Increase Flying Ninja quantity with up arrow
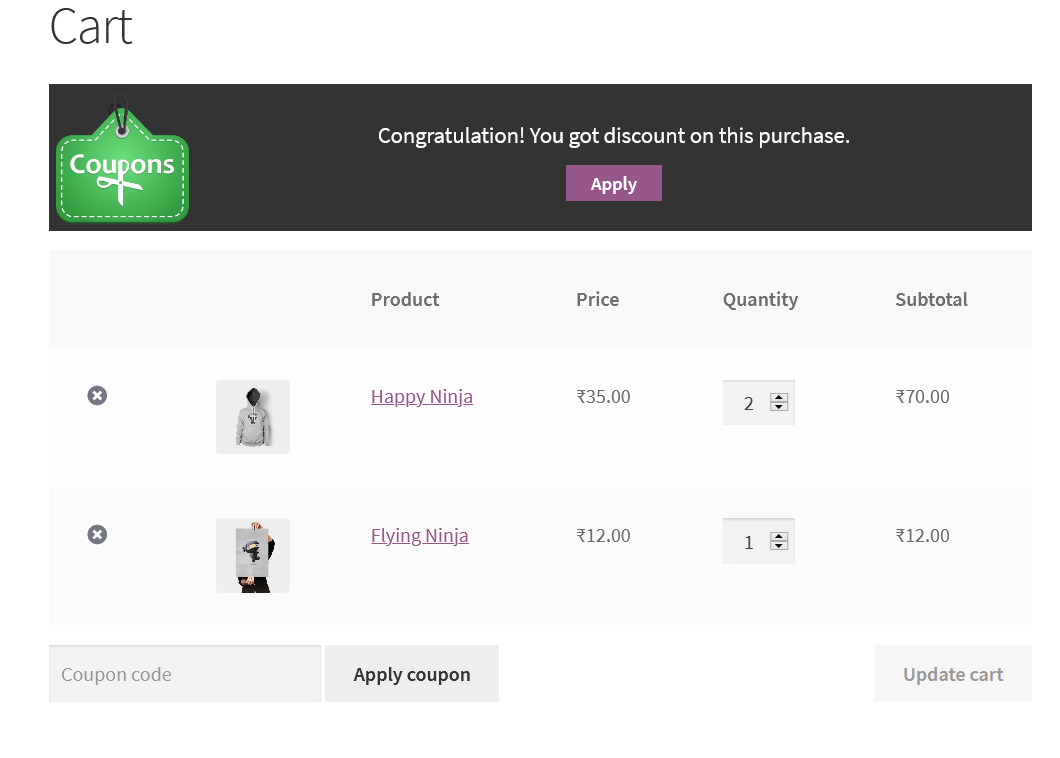Screen dimensions: 1060x758 coord(778,535)
